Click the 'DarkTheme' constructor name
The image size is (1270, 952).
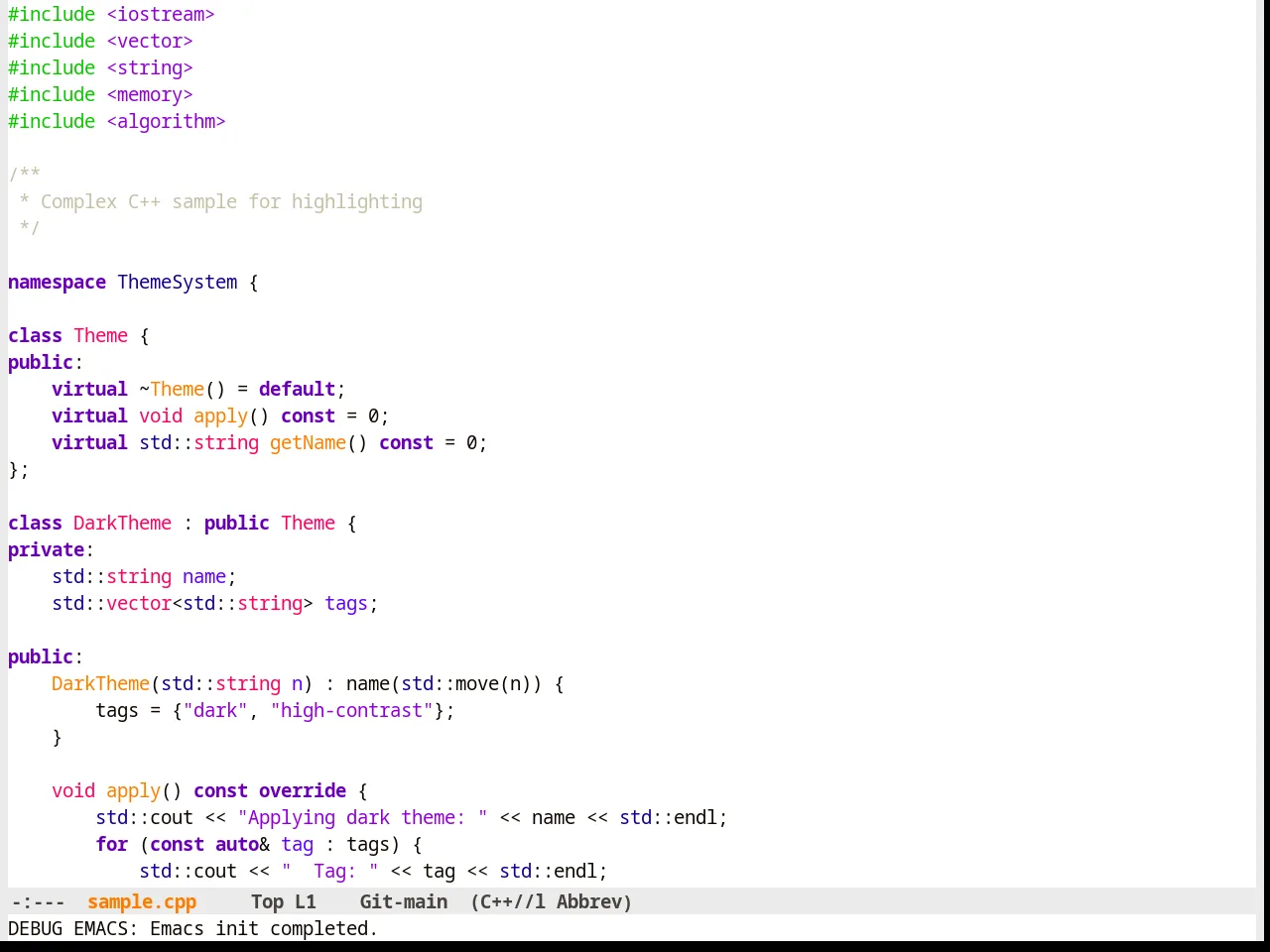pos(100,683)
